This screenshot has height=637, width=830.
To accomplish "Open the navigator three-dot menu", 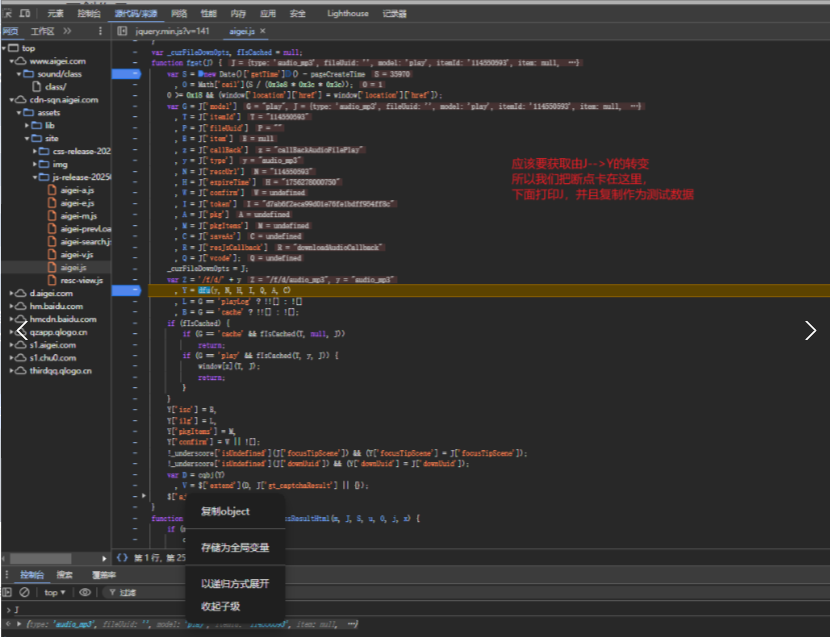I will (x=100, y=31).
